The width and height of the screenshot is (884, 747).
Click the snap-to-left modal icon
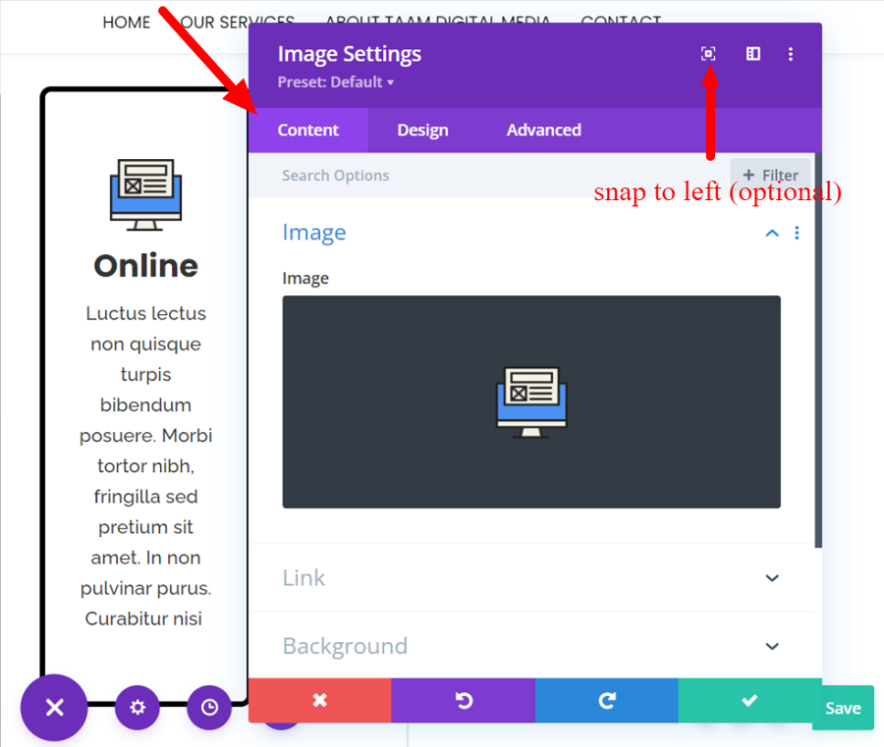708,54
